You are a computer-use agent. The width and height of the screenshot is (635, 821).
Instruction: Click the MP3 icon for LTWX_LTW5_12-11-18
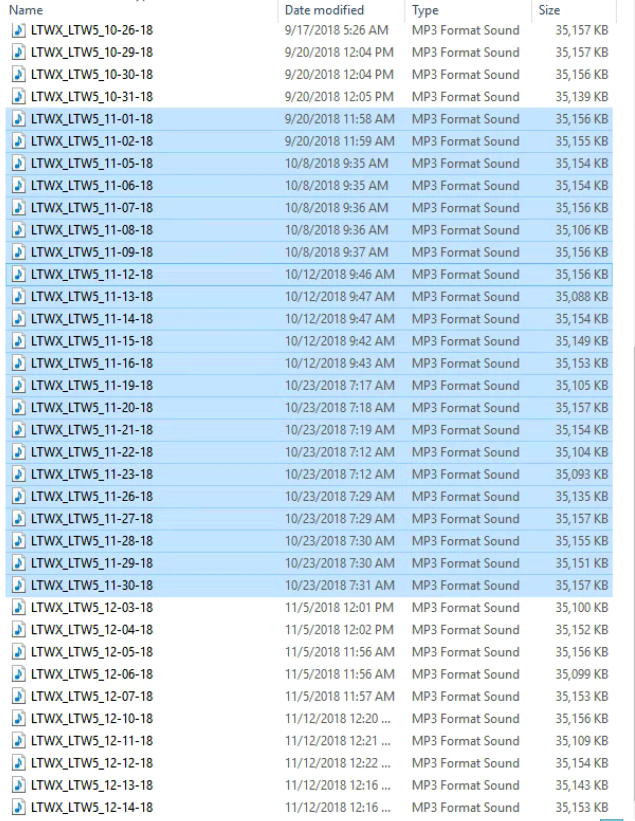click(19, 741)
